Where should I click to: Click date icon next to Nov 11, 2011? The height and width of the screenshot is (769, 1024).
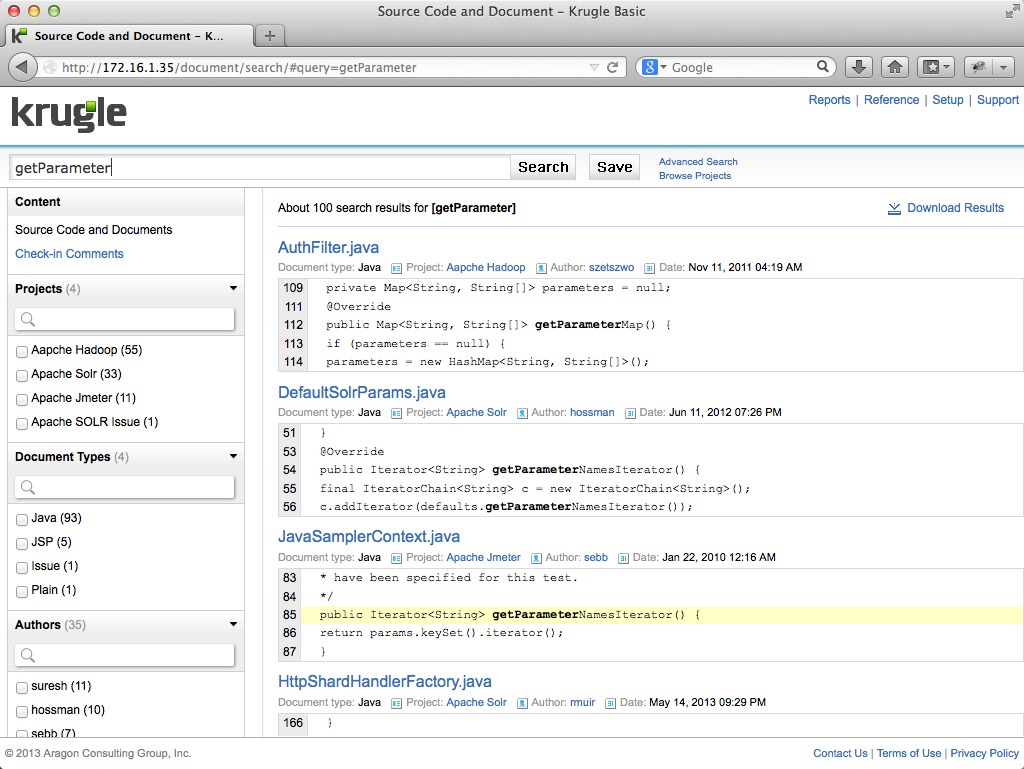(x=649, y=268)
